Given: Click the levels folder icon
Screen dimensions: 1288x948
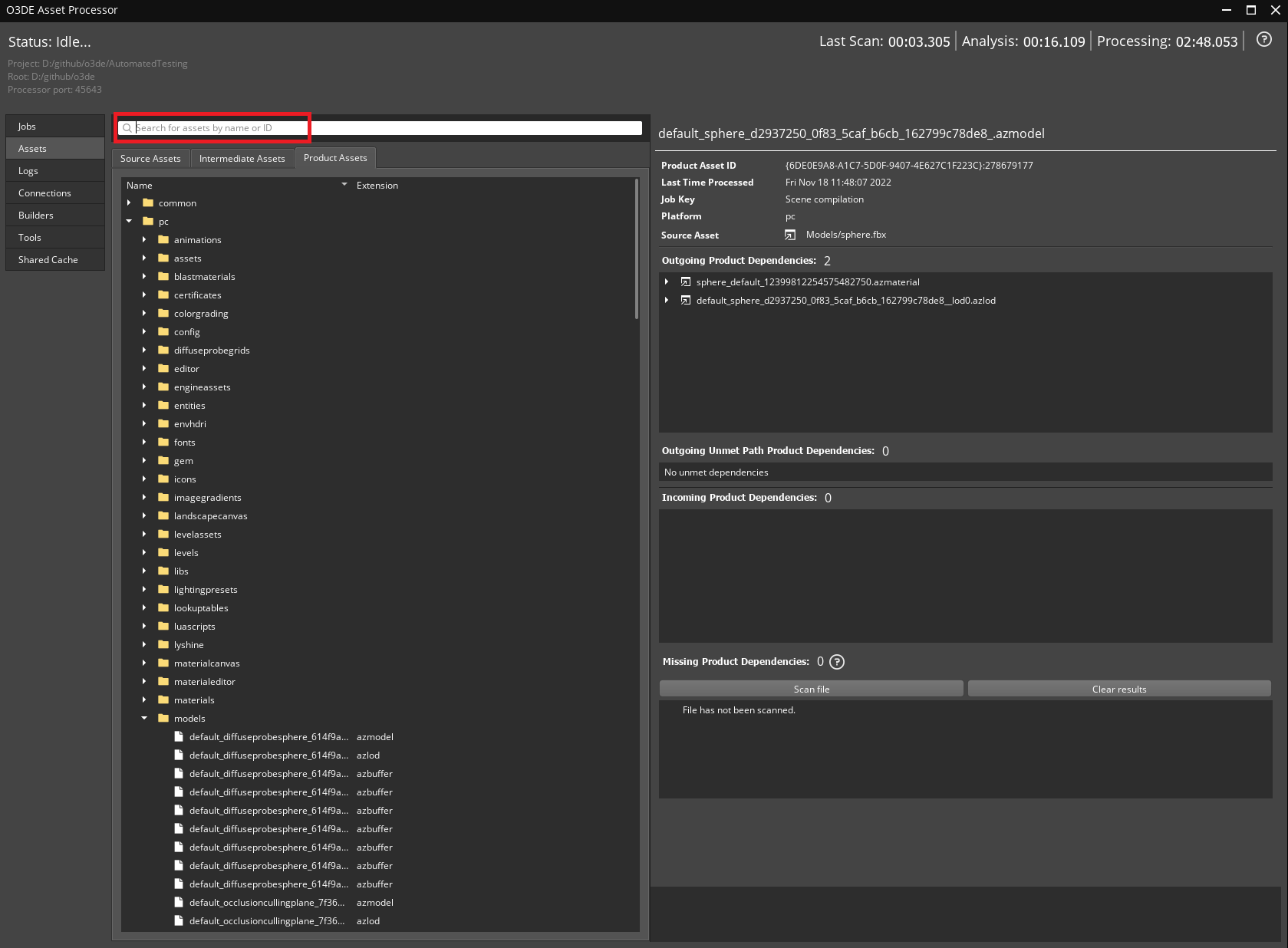Looking at the screenshot, I should 164,552.
